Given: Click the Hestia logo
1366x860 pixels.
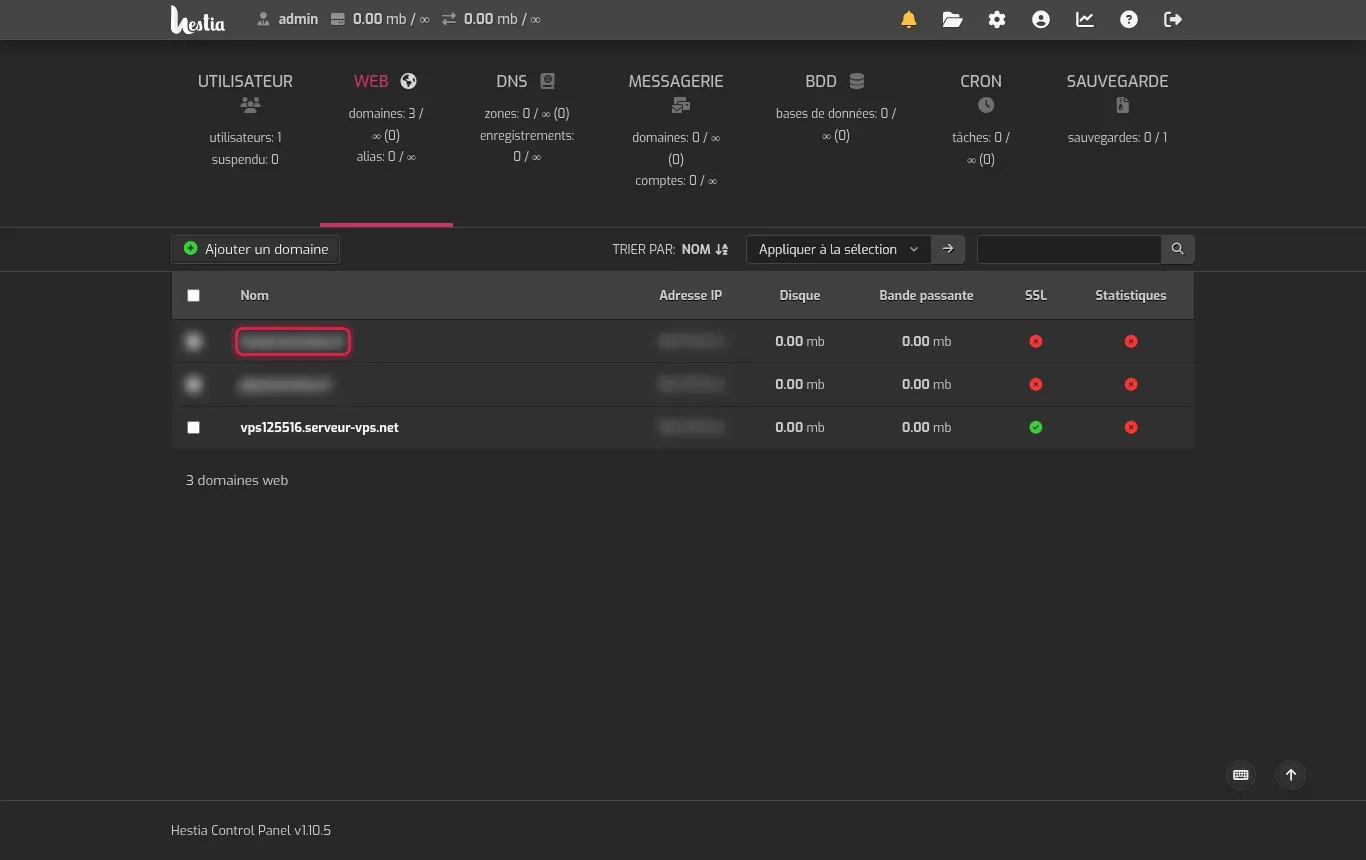Looking at the screenshot, I should click(198, 19).
